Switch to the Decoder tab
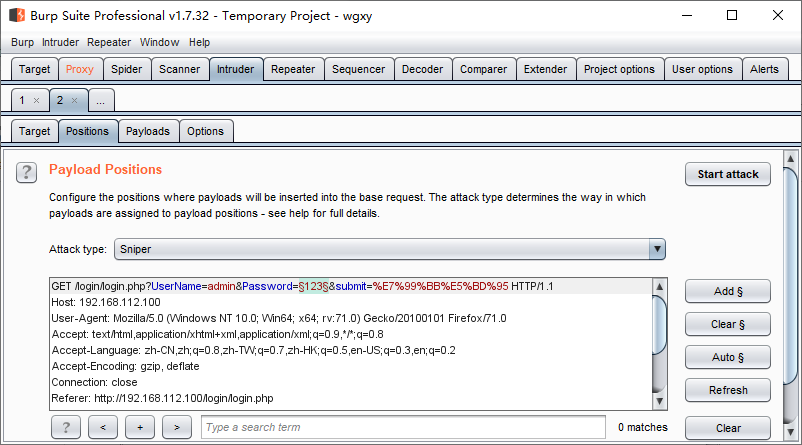 pyautogui.click(x=422, y=69)
